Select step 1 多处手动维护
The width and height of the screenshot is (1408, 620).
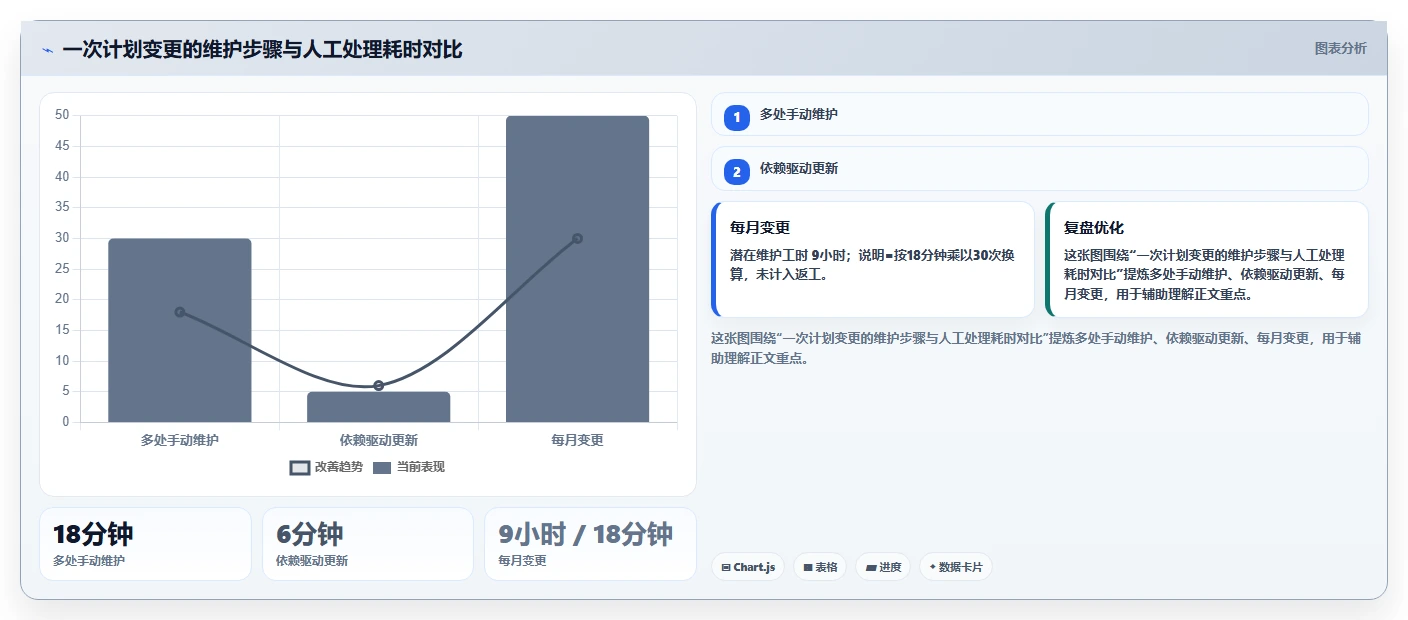coord(1039,114)
